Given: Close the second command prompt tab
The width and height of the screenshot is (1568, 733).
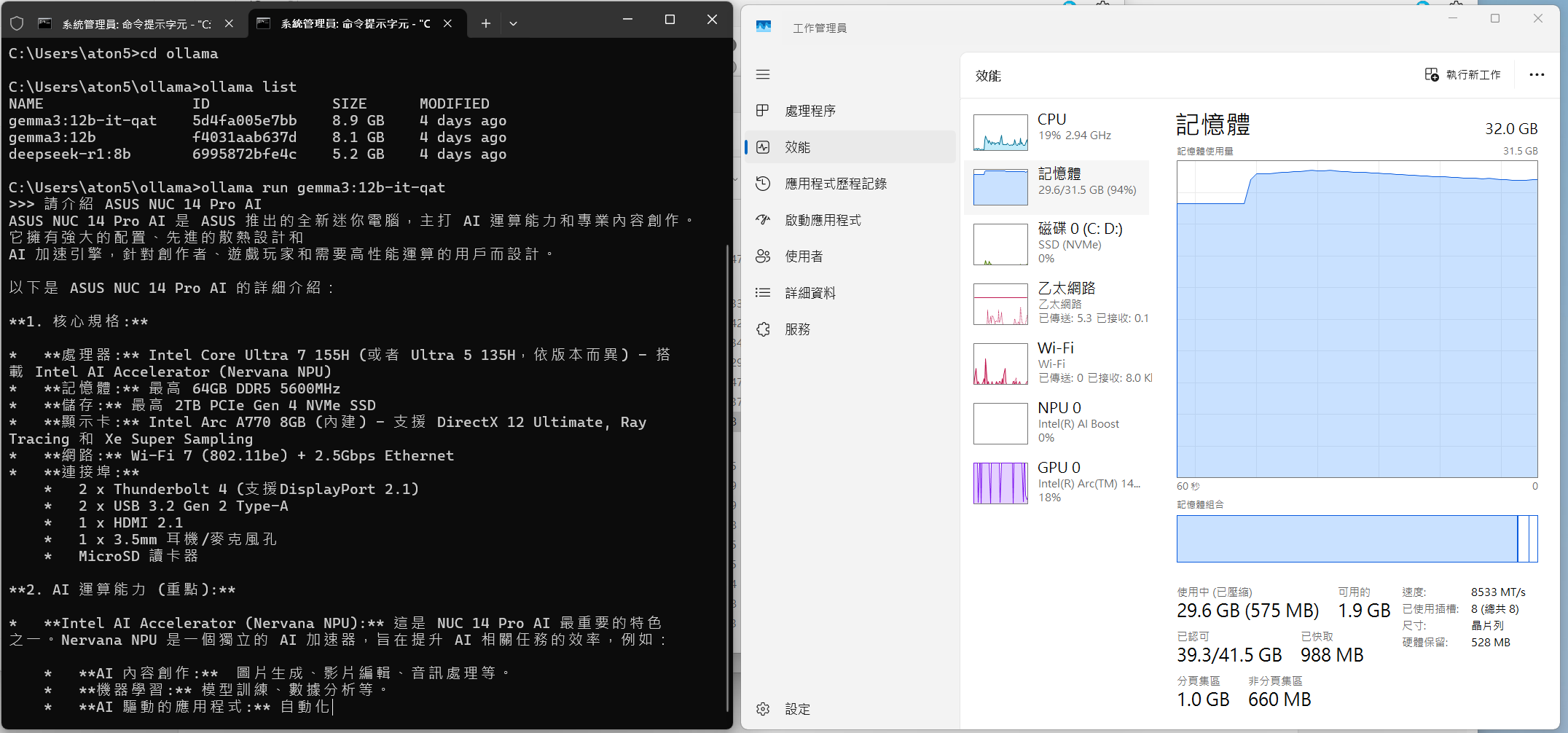Looking at the screenshot, I should [x=447, y=23].
